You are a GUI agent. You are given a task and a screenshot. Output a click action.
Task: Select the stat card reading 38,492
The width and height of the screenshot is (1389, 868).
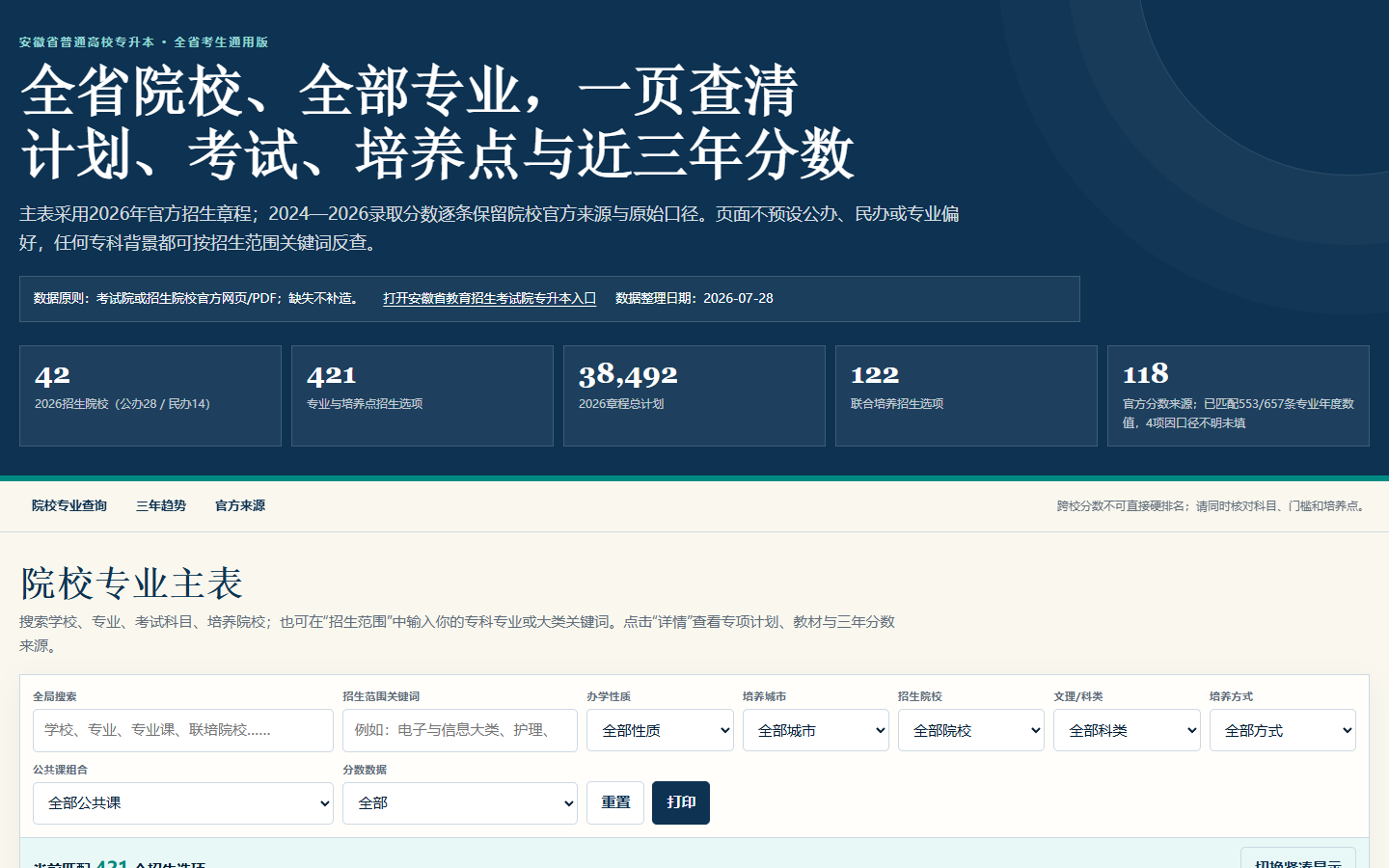694,395
